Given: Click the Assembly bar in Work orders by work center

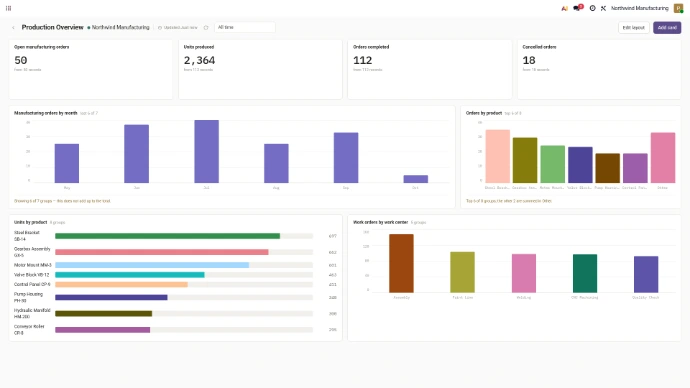Looking at the screenshot, I should (401, 264).
